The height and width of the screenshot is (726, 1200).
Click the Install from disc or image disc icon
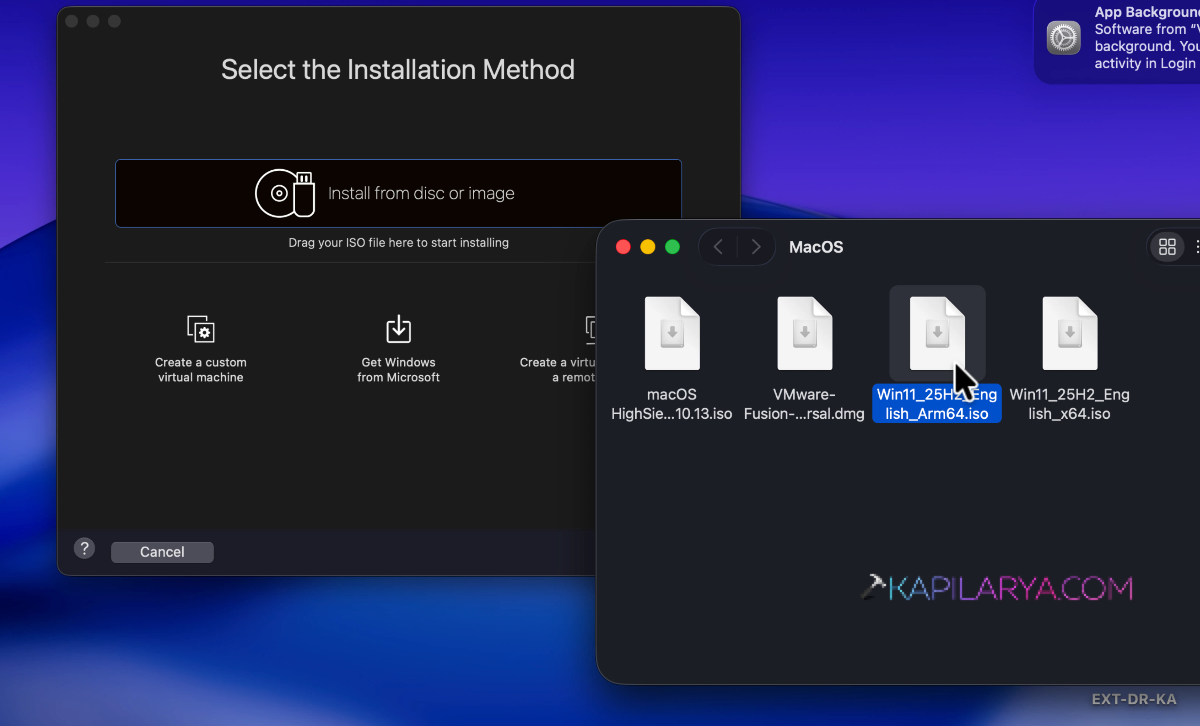284,193
